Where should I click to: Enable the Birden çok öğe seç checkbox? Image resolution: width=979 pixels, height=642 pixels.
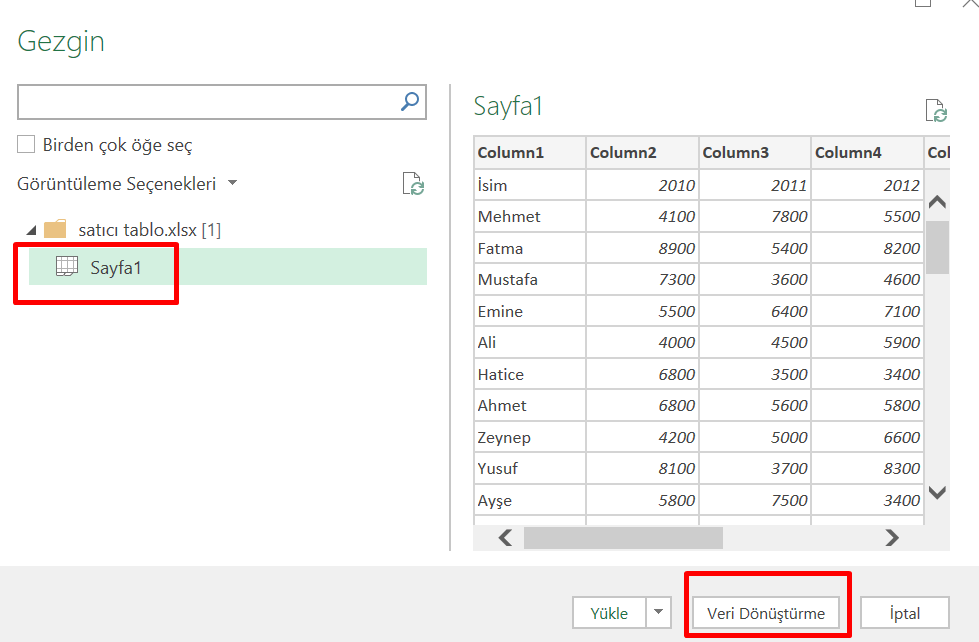26,144
